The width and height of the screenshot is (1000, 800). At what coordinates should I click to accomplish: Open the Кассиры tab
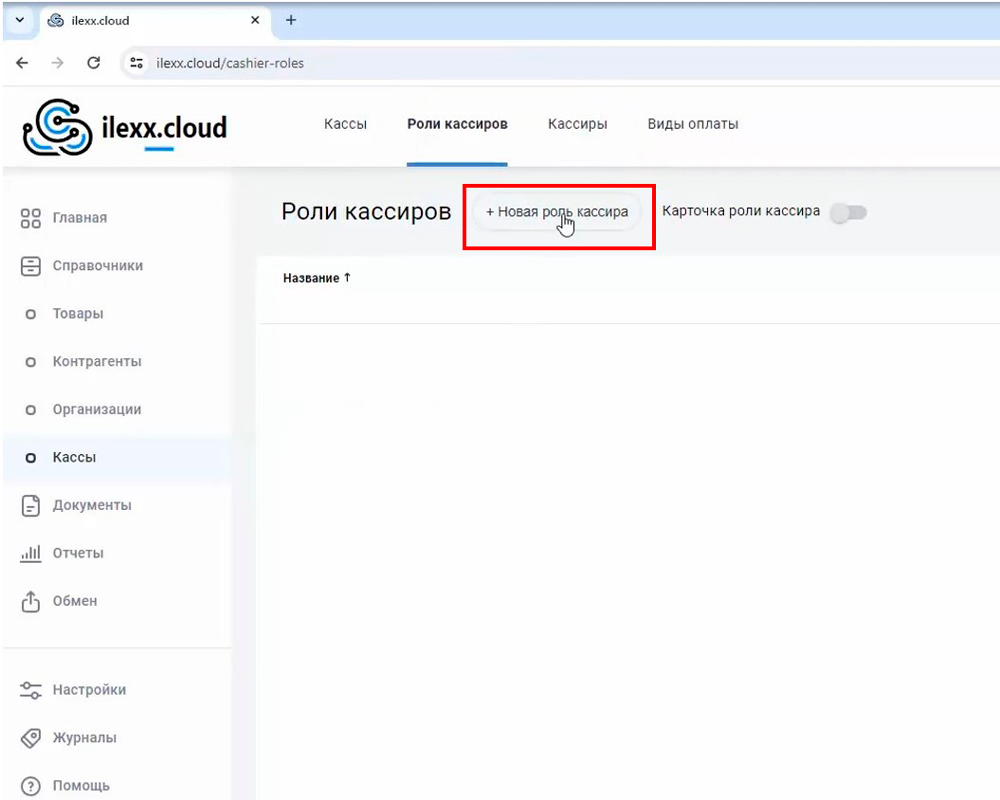[x=577, y=124]
